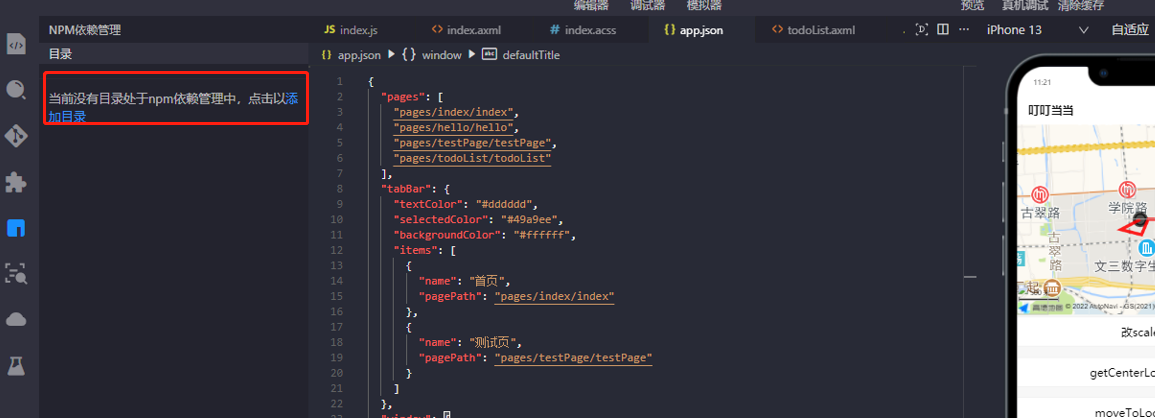
Task: Click the 真机调试 button
Action: (1025, 5)
